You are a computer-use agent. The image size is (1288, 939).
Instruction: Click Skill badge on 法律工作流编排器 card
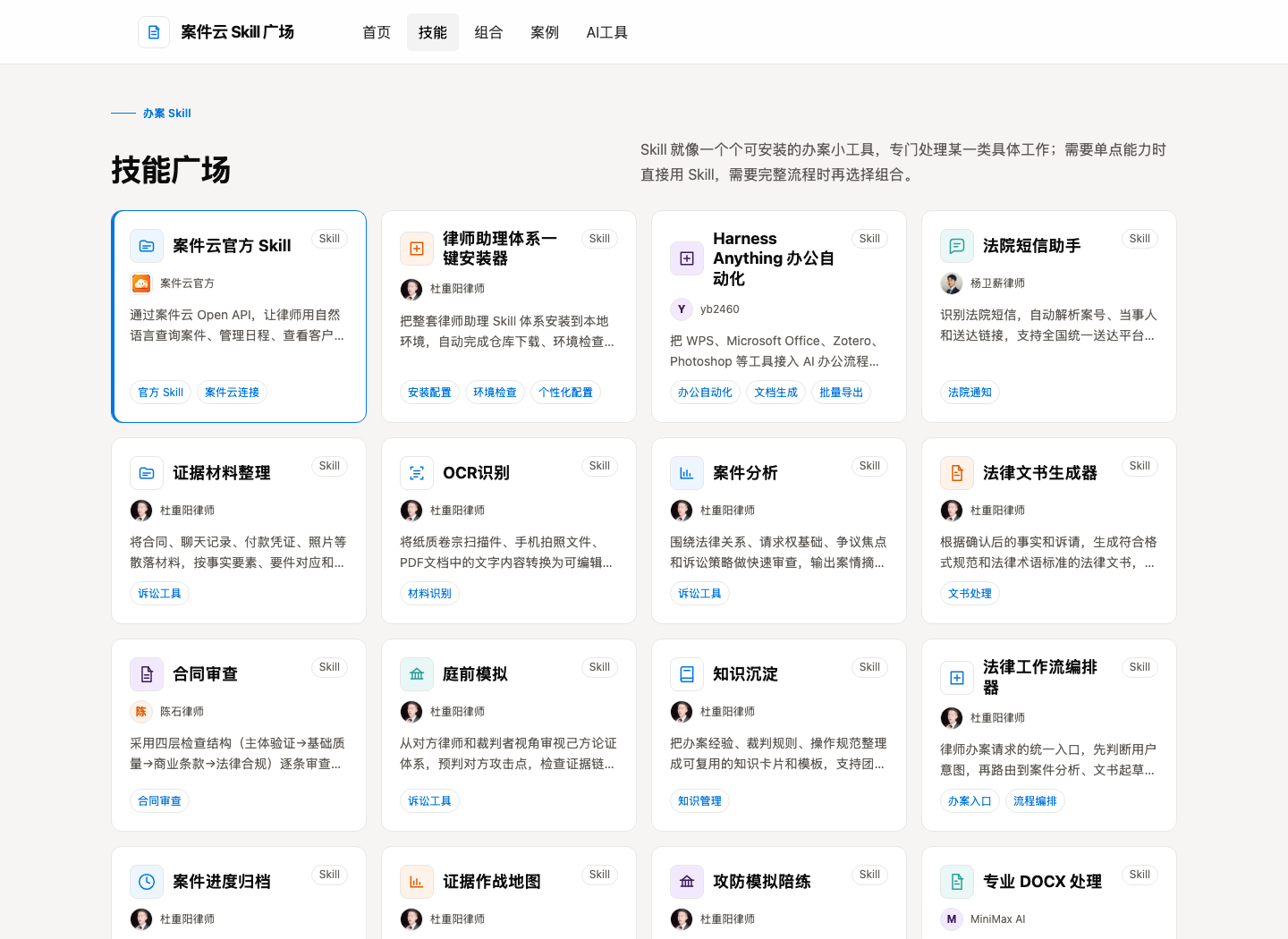point(1140,667)
